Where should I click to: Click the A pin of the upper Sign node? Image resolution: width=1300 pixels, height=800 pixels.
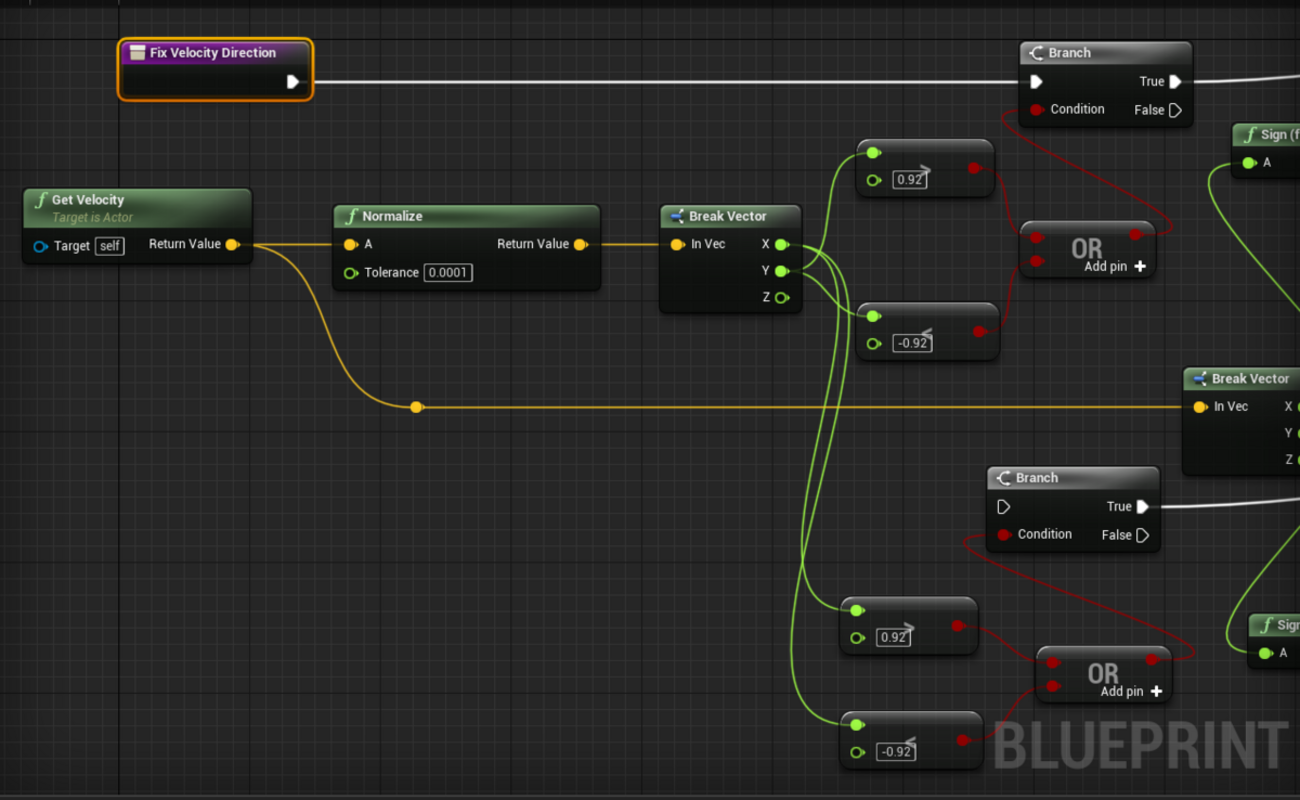[1249, 163]
